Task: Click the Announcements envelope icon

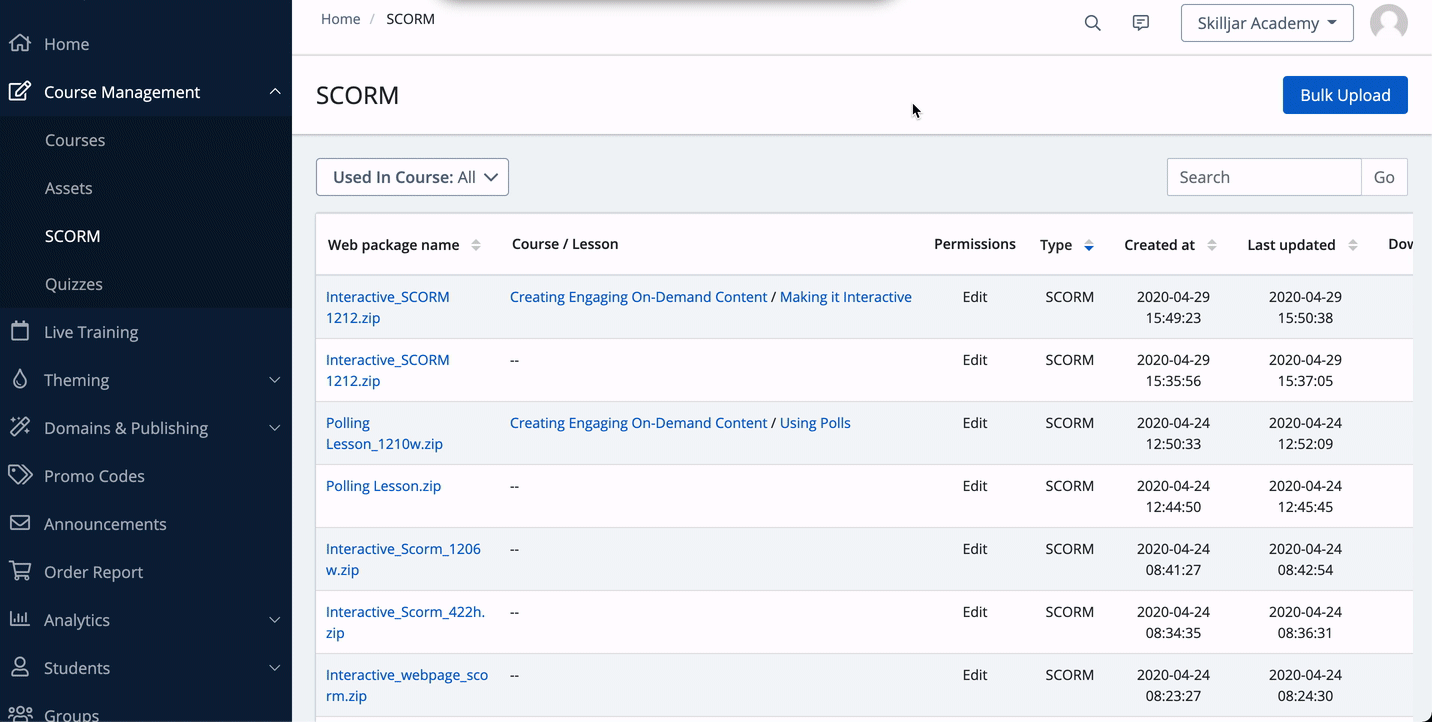Action: (x=19, y=523)
